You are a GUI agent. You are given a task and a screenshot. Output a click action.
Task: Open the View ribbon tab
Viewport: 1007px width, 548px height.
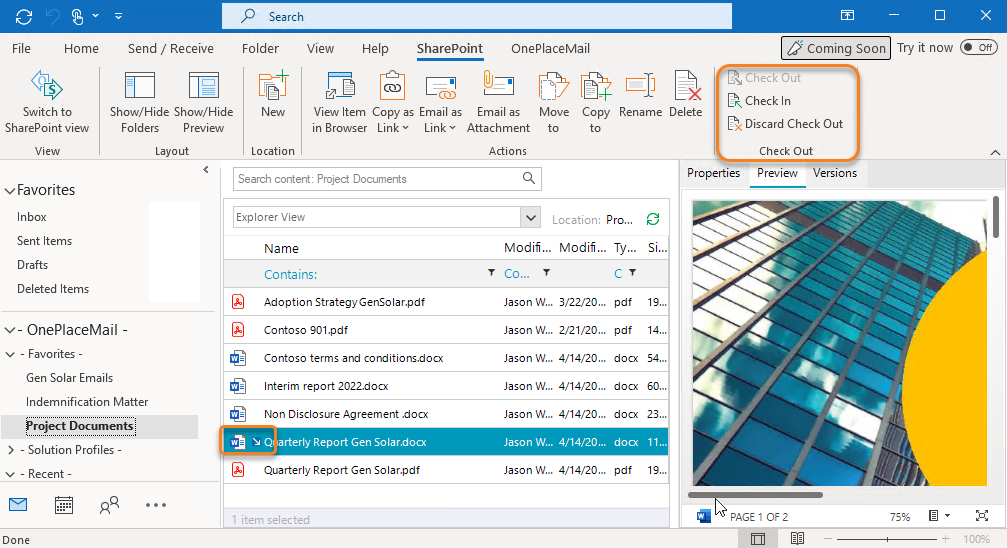tap(320, 48)
